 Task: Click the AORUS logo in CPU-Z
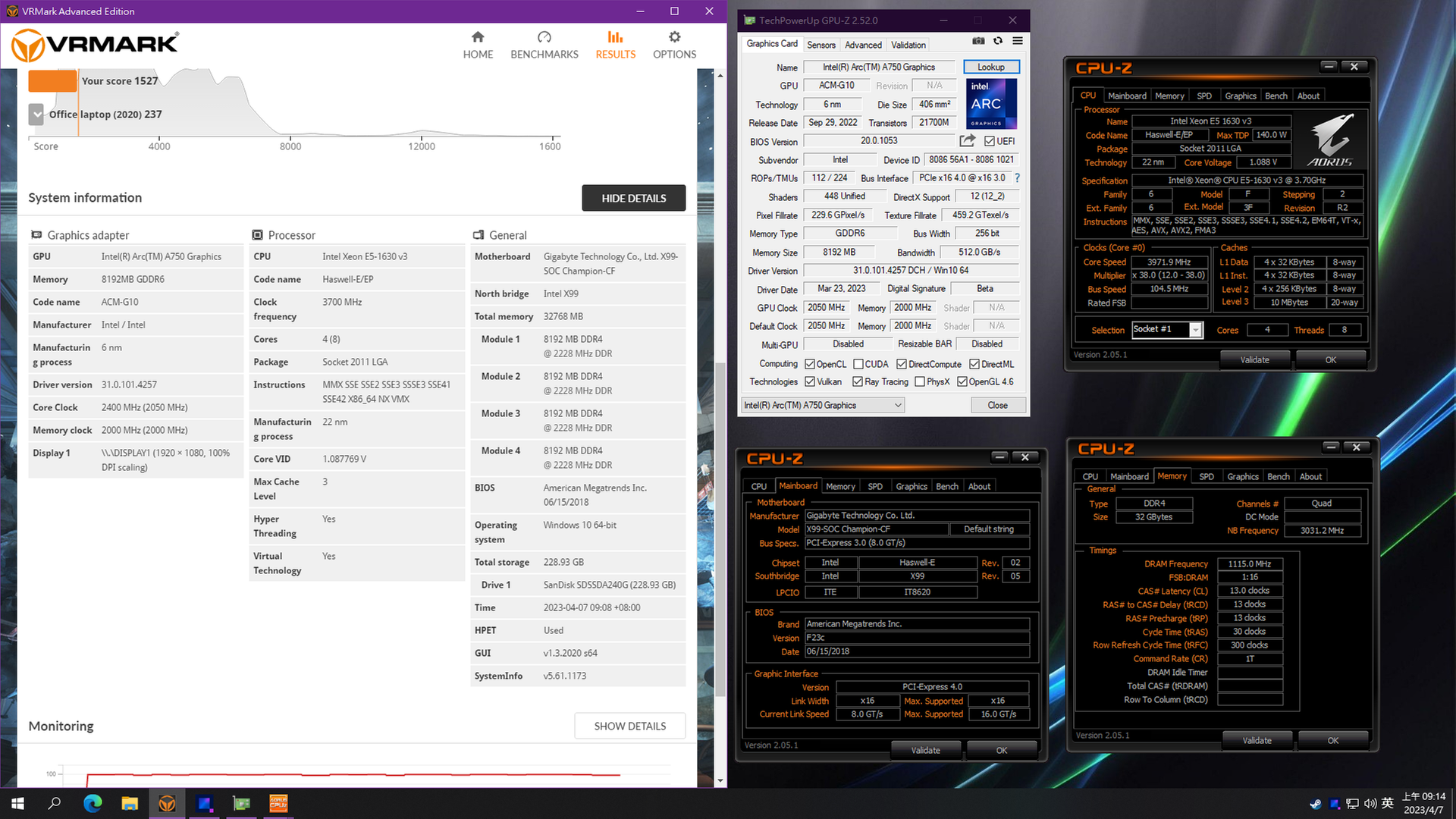point(1330,140)
